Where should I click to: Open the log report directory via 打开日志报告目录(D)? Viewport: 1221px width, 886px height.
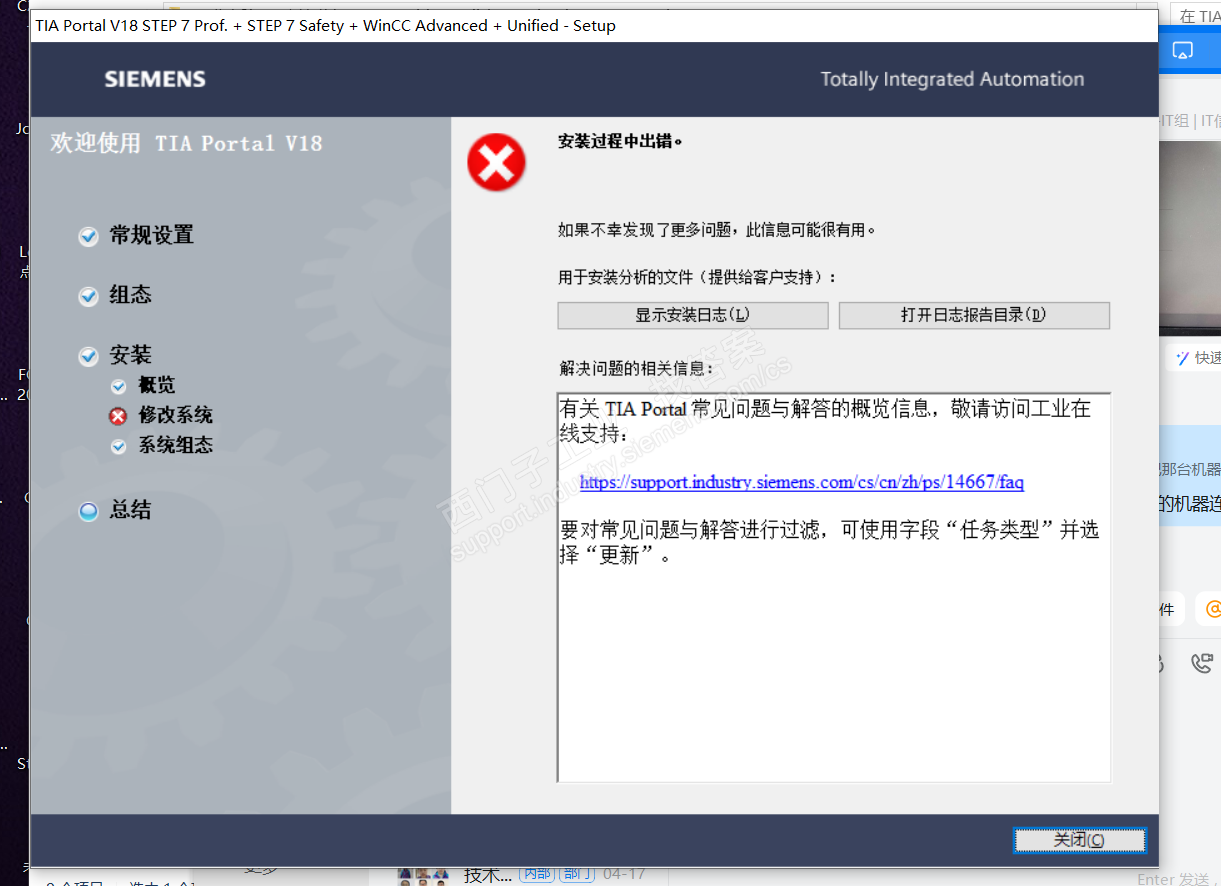[974, 315]
